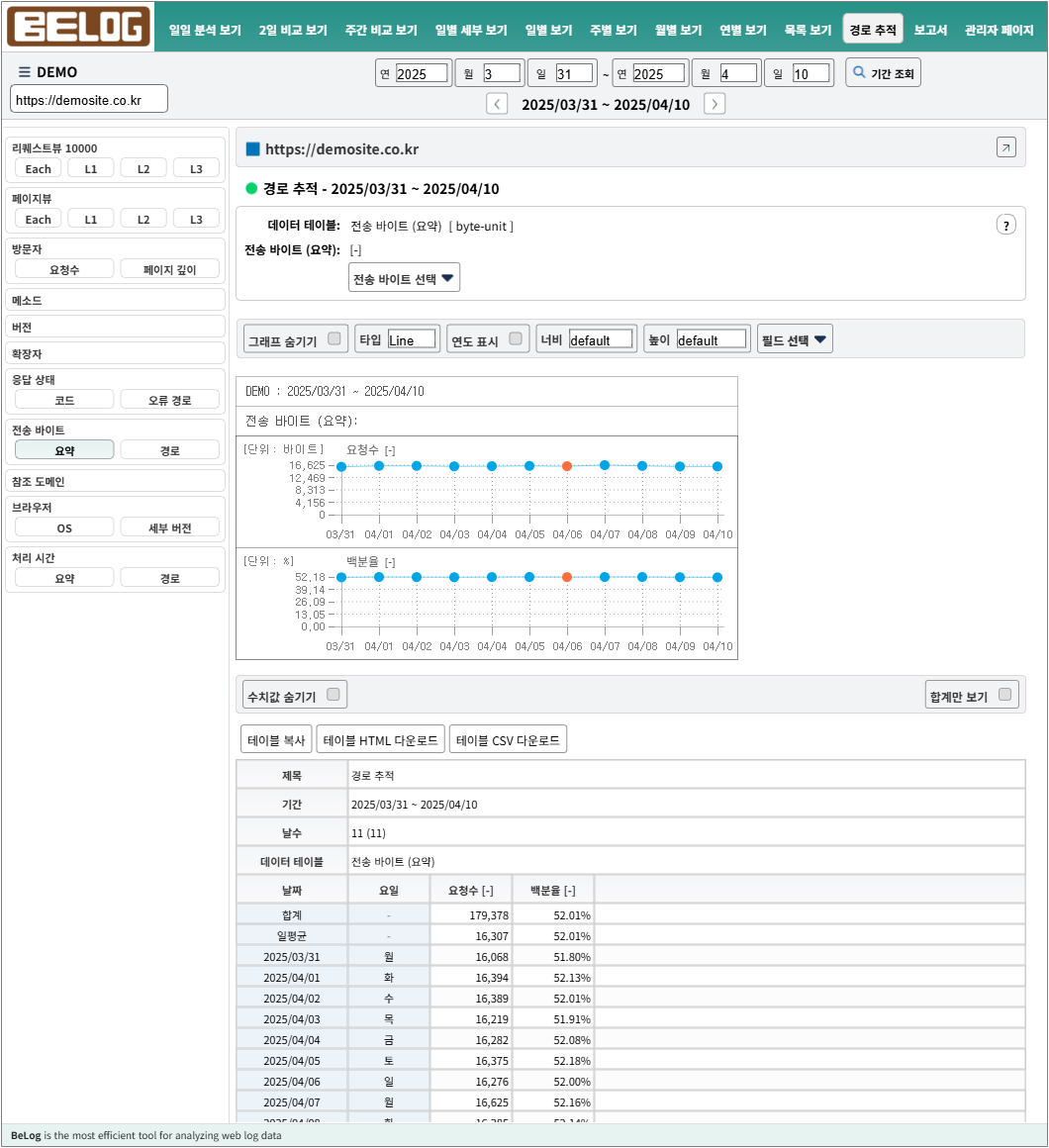Screen dimensions: 1049x1148
Task: Select the 경로 추적 tab
Action: (x=873, y=30)
